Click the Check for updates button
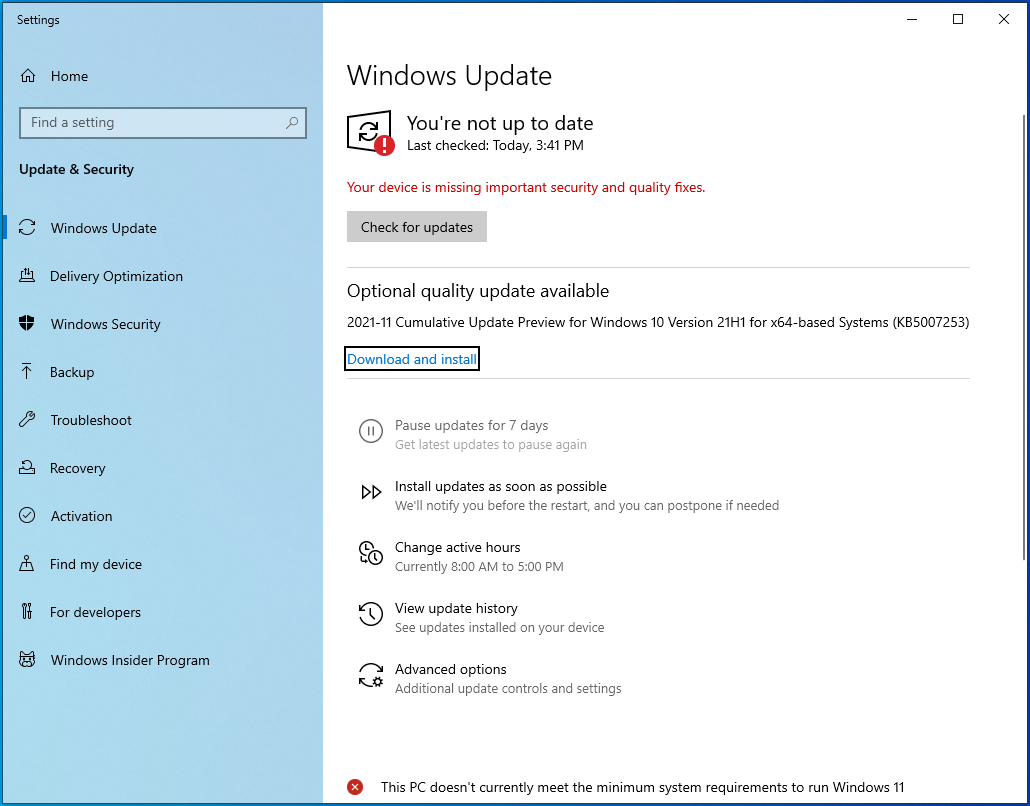The height and width of the screenshot is (806, 1030). [x=416, y=226]
